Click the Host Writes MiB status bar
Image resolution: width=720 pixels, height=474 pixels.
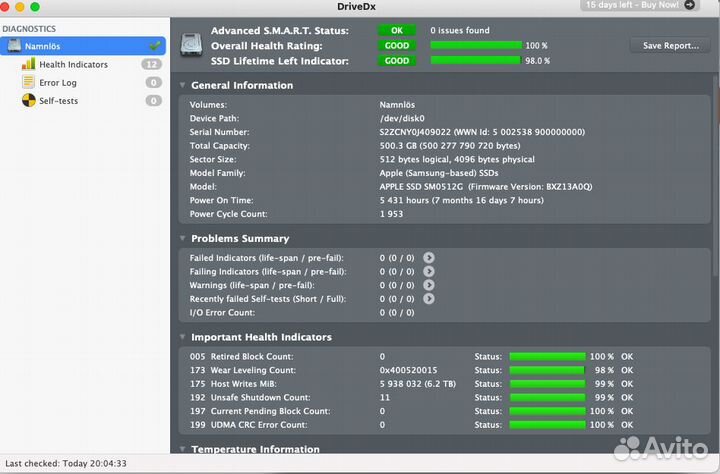point(547,384)
